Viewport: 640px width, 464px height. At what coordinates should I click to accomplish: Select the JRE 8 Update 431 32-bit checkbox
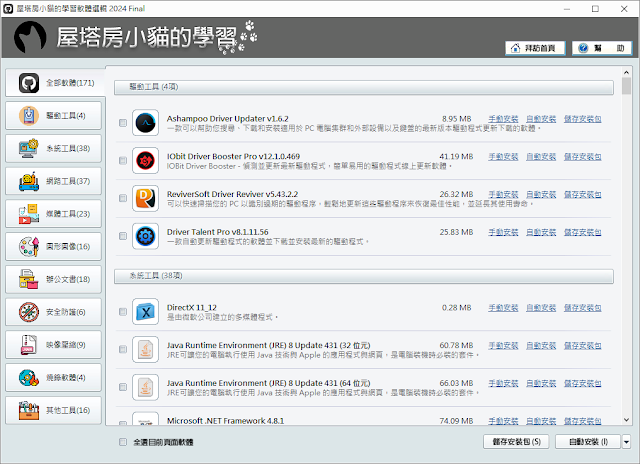tap(123, 349)
